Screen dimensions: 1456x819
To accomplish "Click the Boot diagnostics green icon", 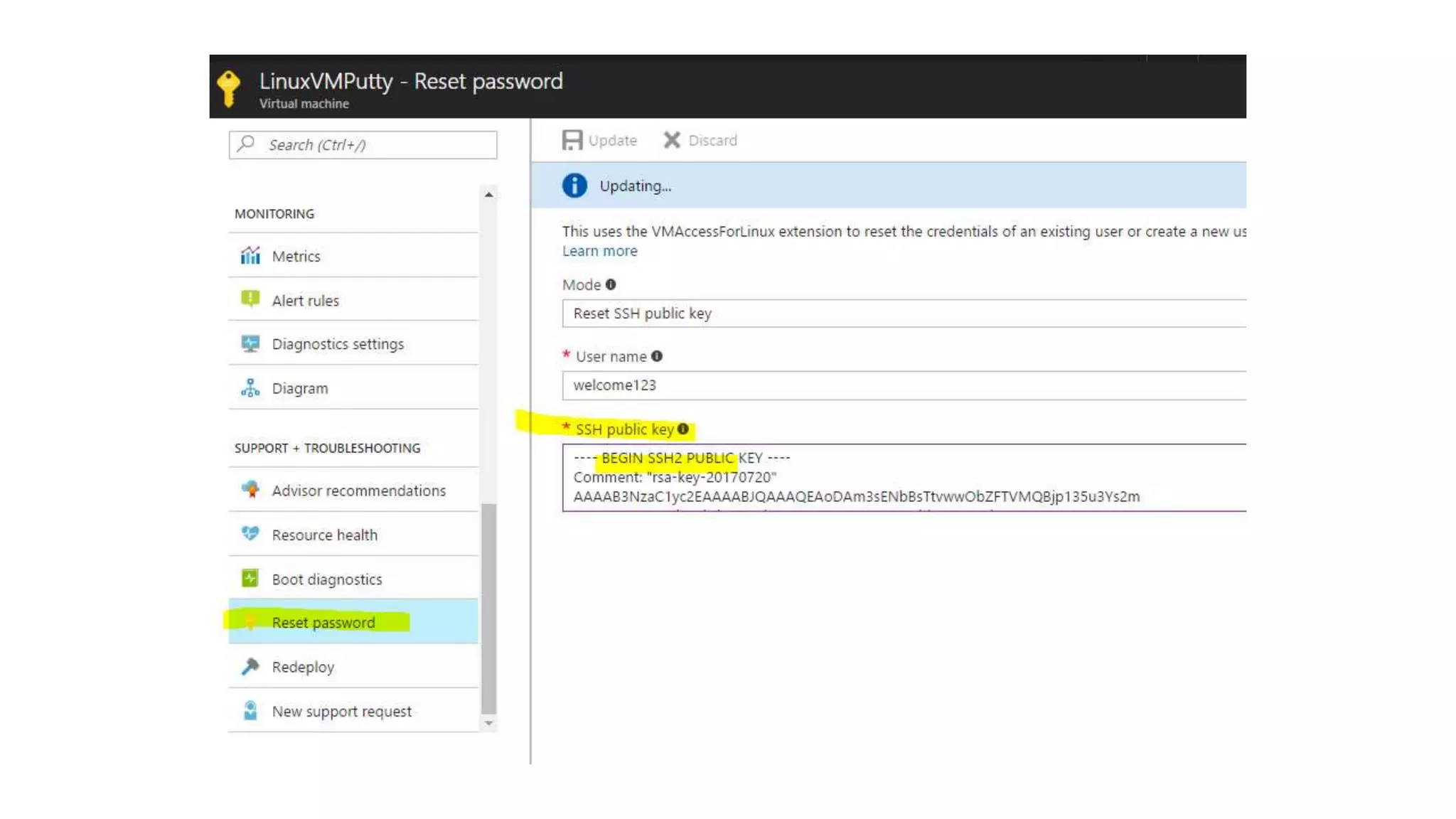I will point(250,579).
